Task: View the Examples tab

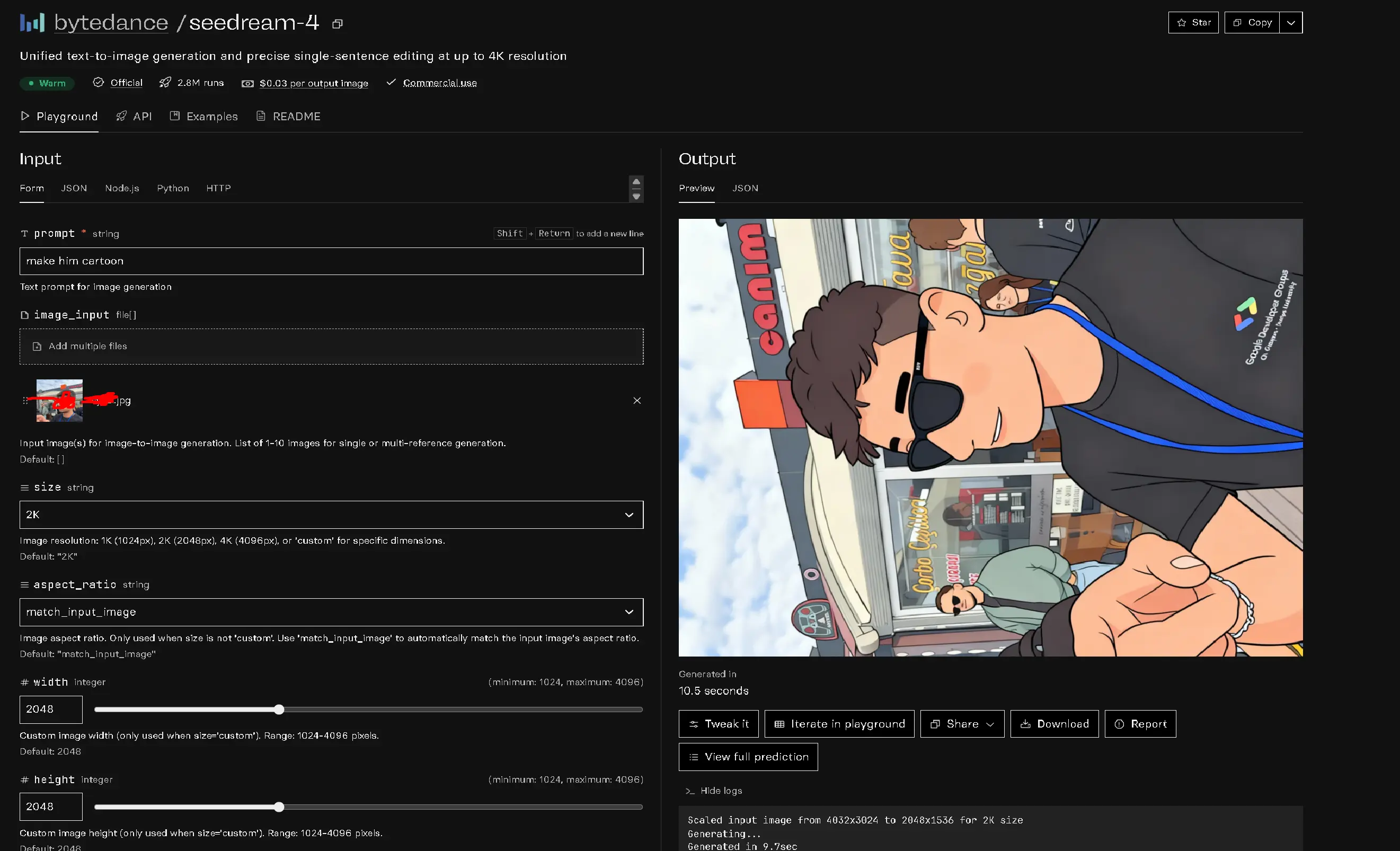Action: tap(203, 117)
